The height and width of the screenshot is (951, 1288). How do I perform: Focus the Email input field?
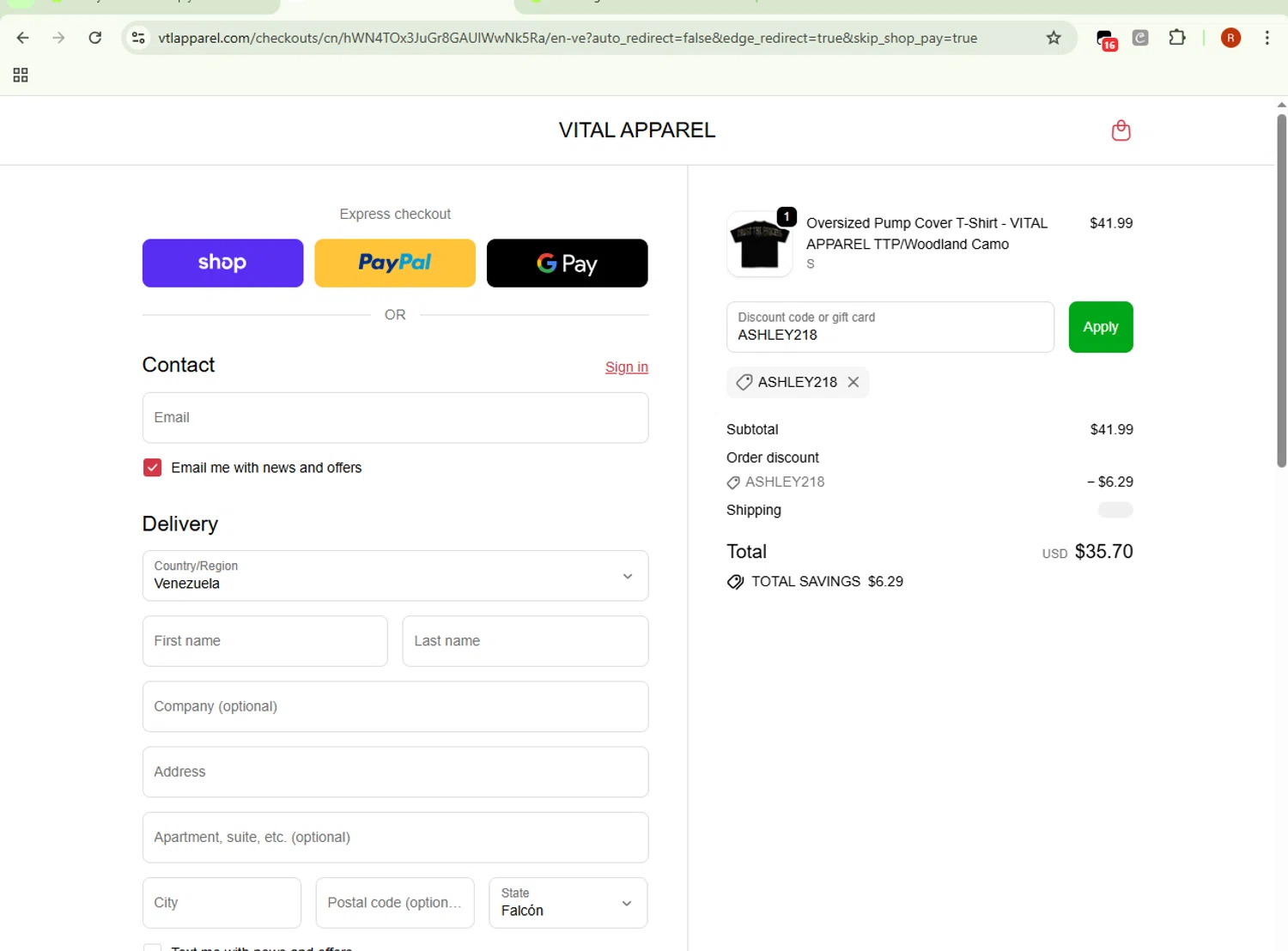coord(395,418)
